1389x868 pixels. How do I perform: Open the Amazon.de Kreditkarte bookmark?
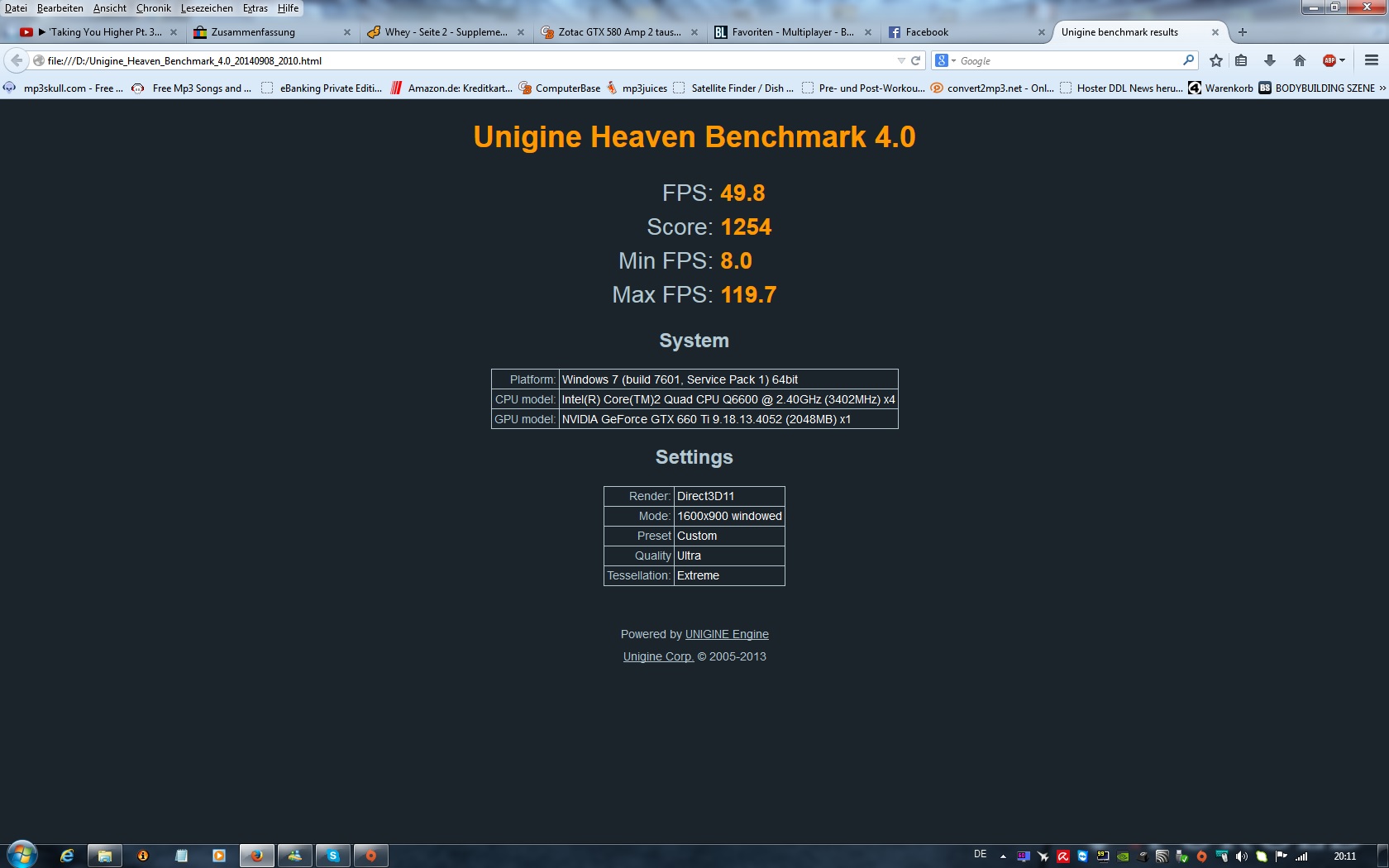click(451, 88)
